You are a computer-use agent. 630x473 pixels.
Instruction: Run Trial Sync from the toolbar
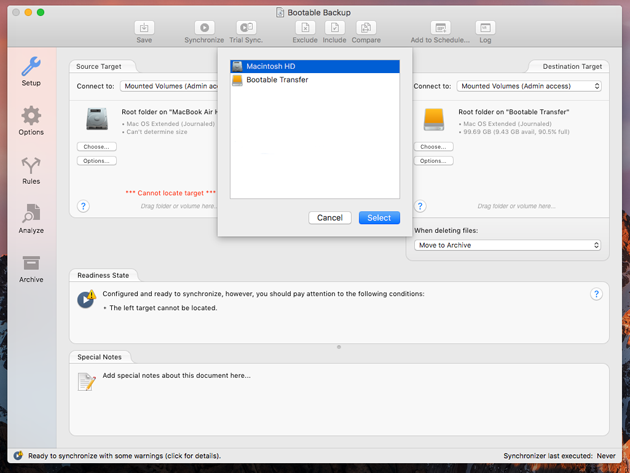246,28
